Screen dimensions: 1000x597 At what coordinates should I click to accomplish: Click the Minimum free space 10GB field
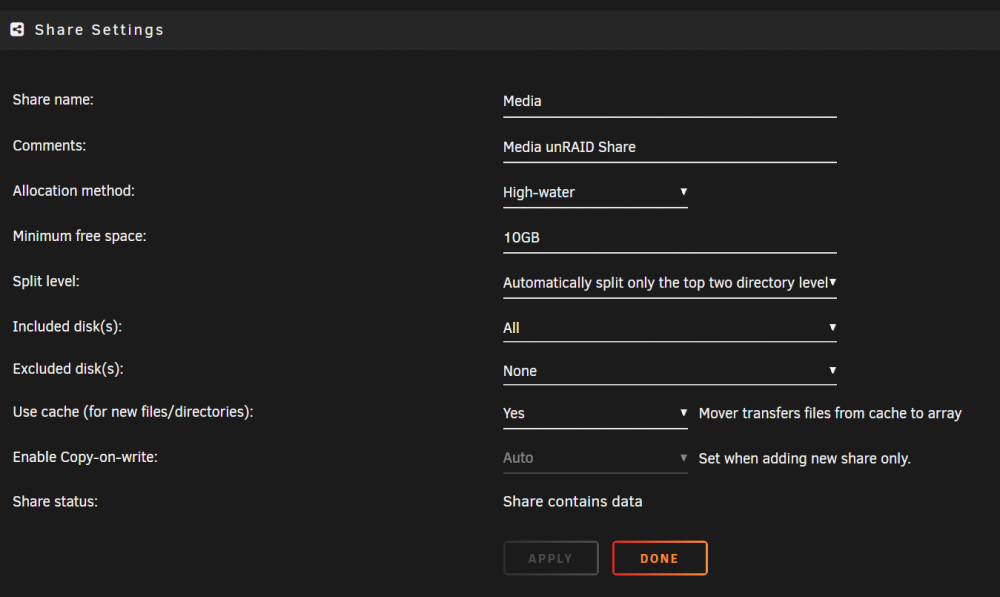(670, 237)
